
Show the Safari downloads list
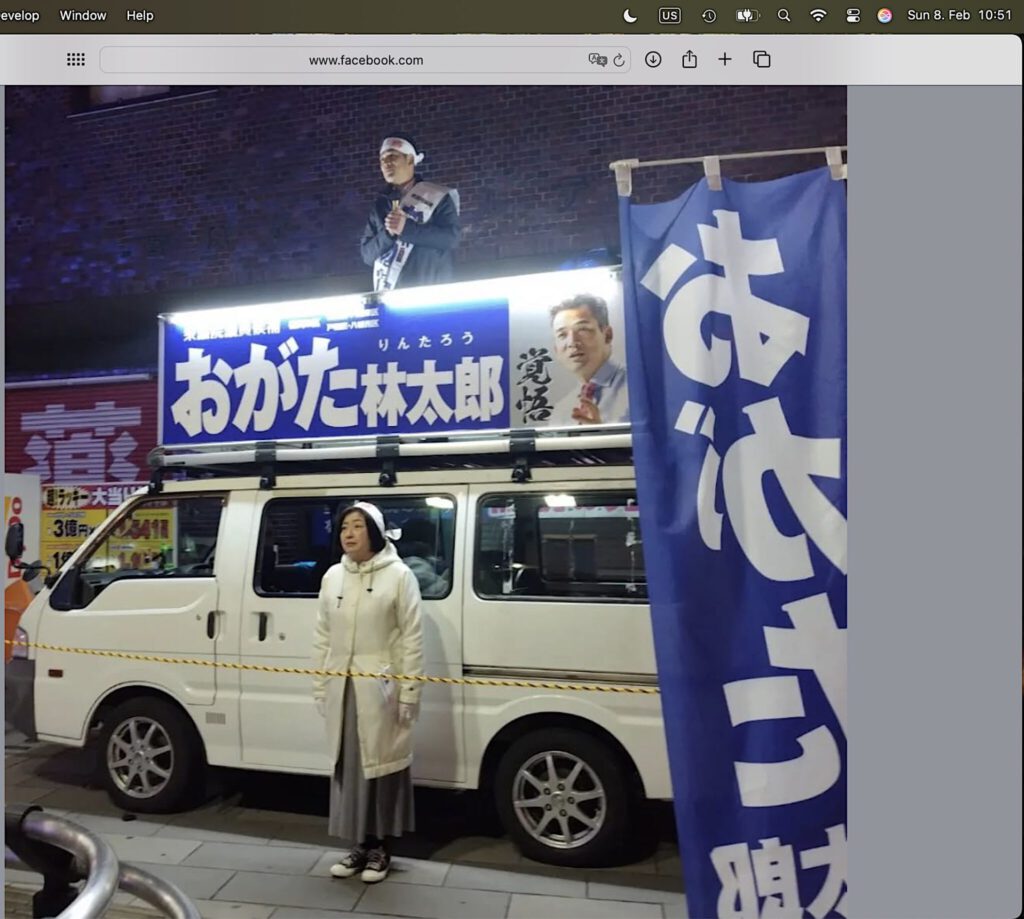653,60
